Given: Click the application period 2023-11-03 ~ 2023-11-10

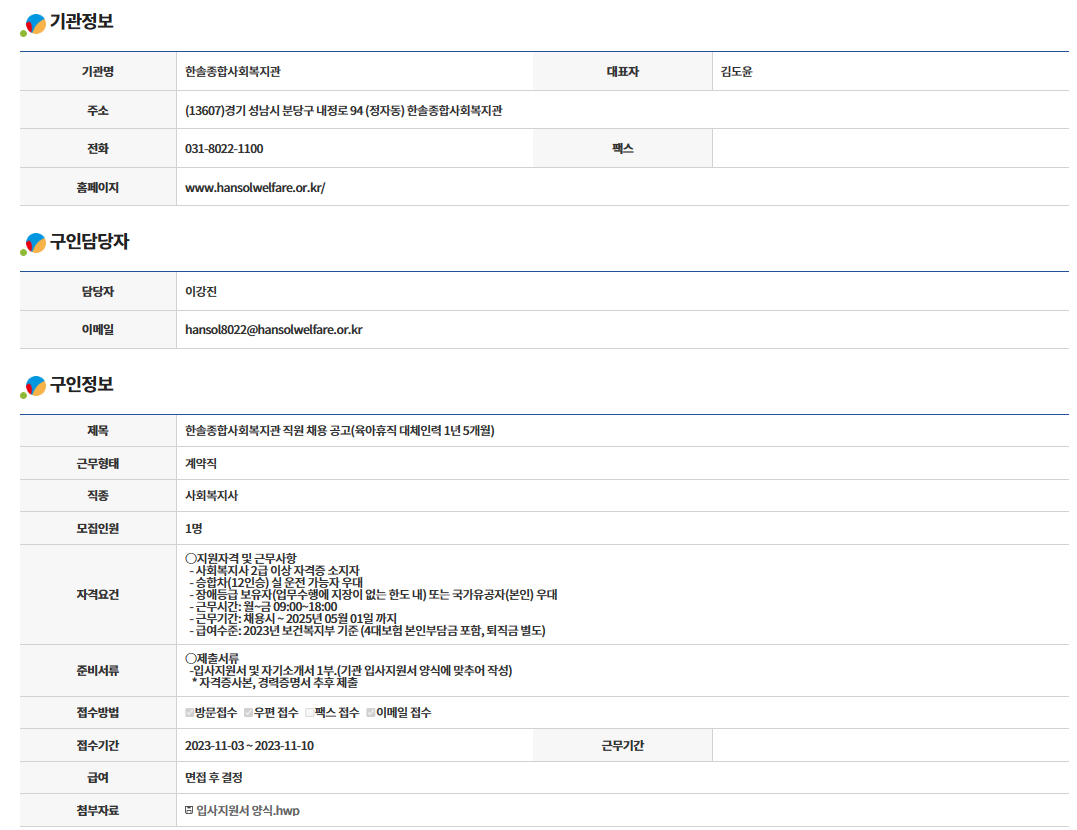Looking at the screenshot, I should [x=249, y=746].
